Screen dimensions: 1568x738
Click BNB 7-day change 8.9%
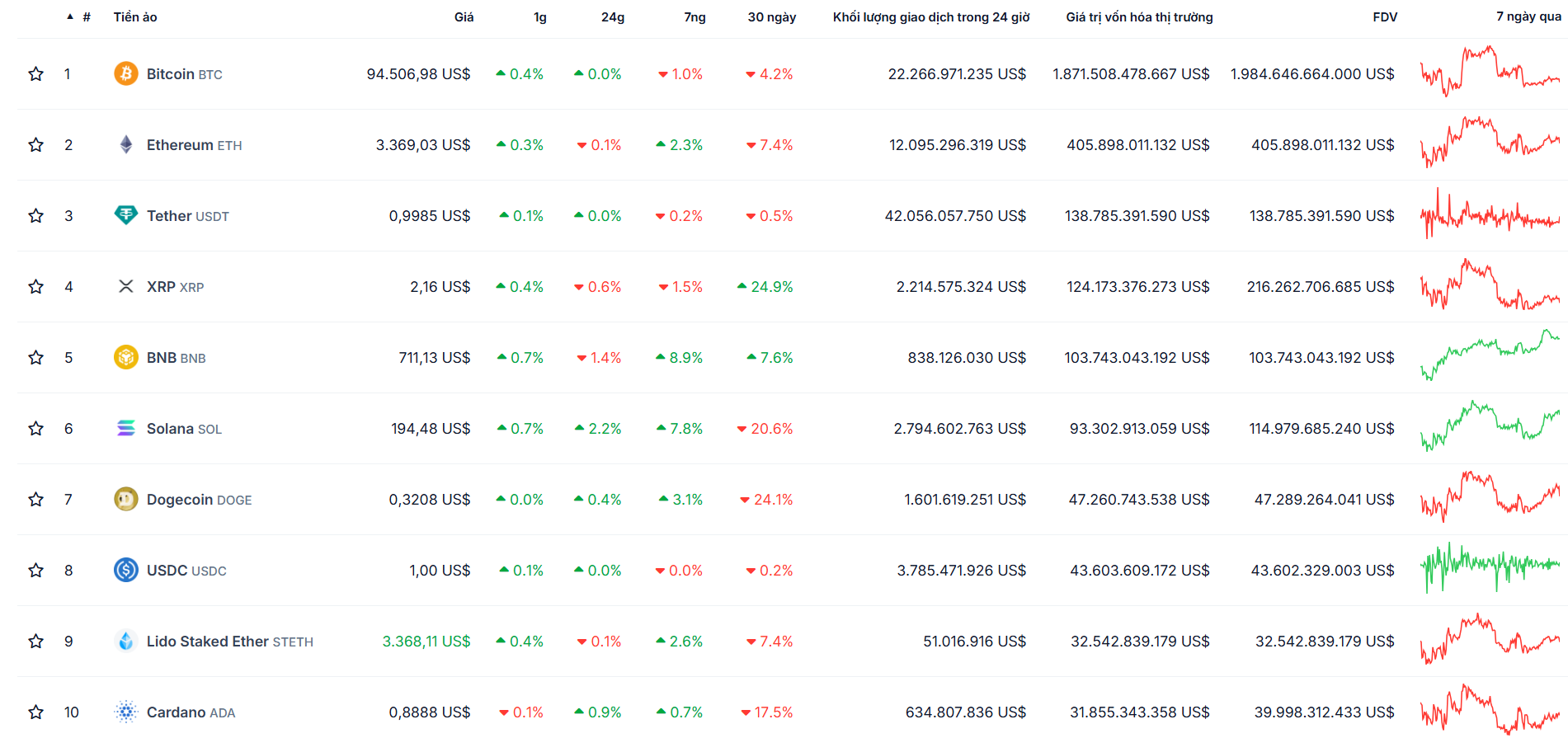click(680, 358)
